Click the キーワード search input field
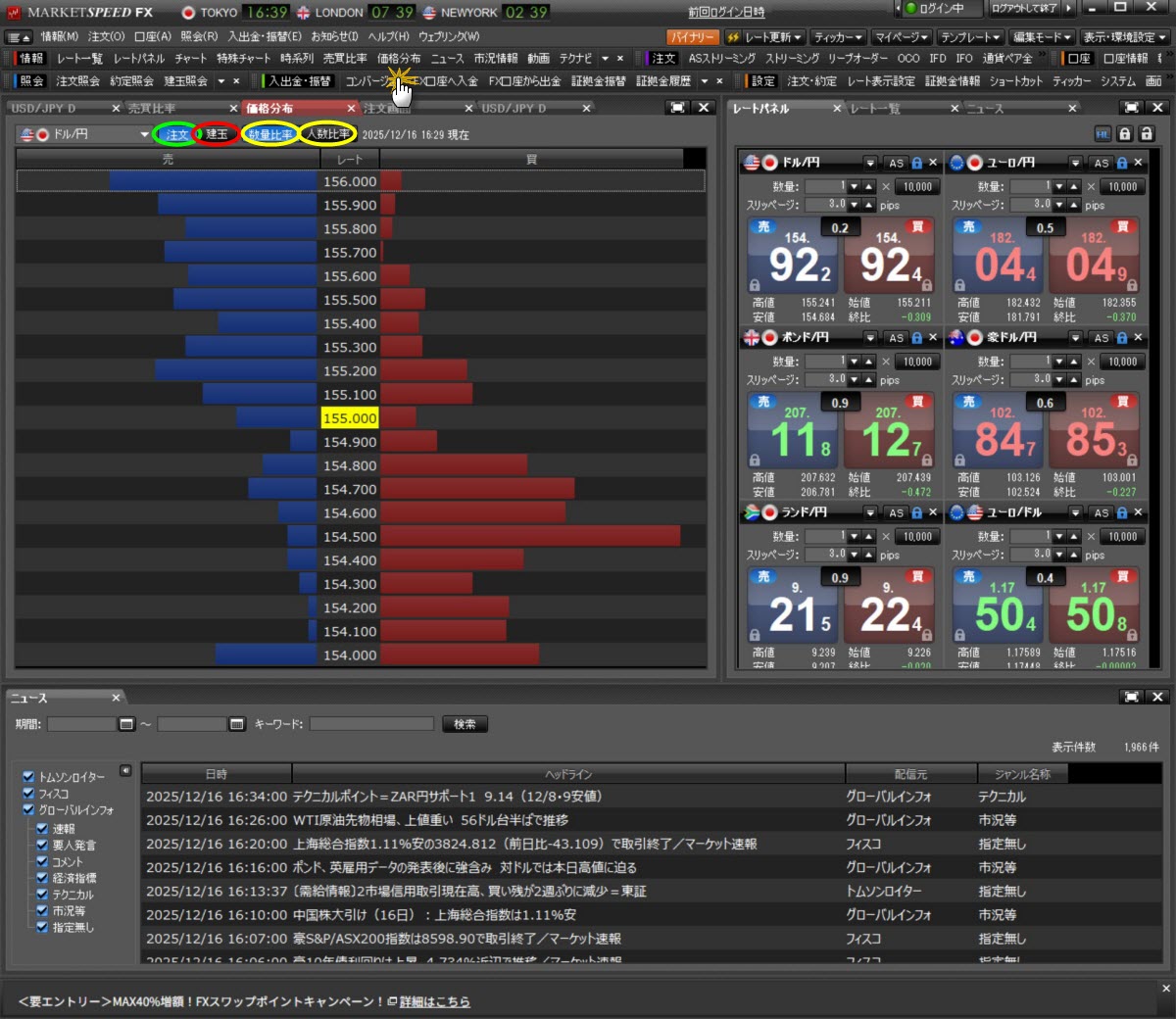Image resolution: width=1176 pixels, height=1019 pixels. [x=371, y=724]
